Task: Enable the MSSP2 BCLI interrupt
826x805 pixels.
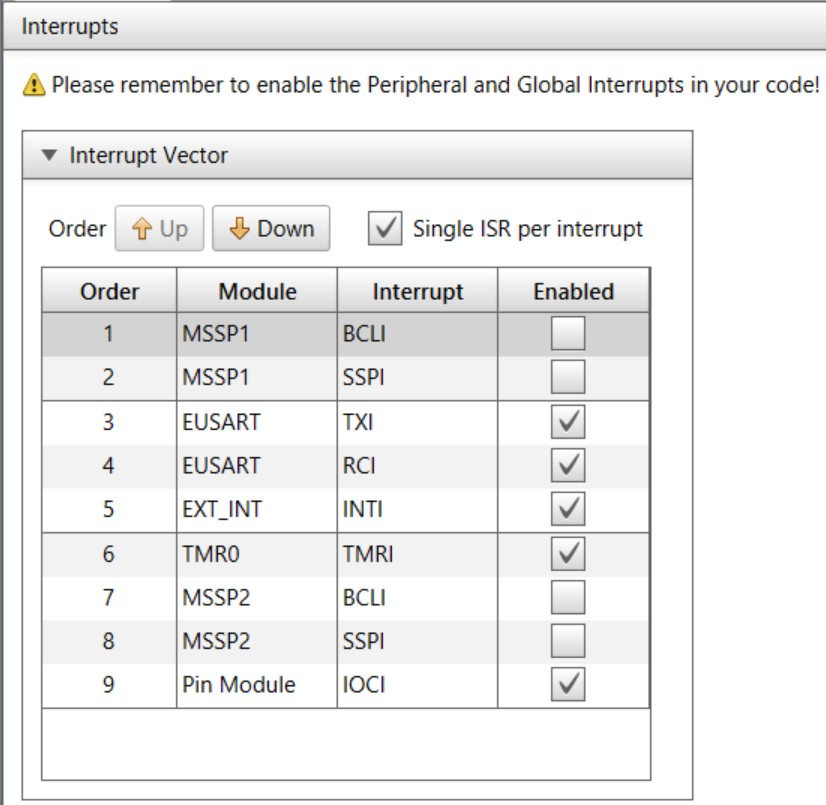Action: [x=568, y=598]
